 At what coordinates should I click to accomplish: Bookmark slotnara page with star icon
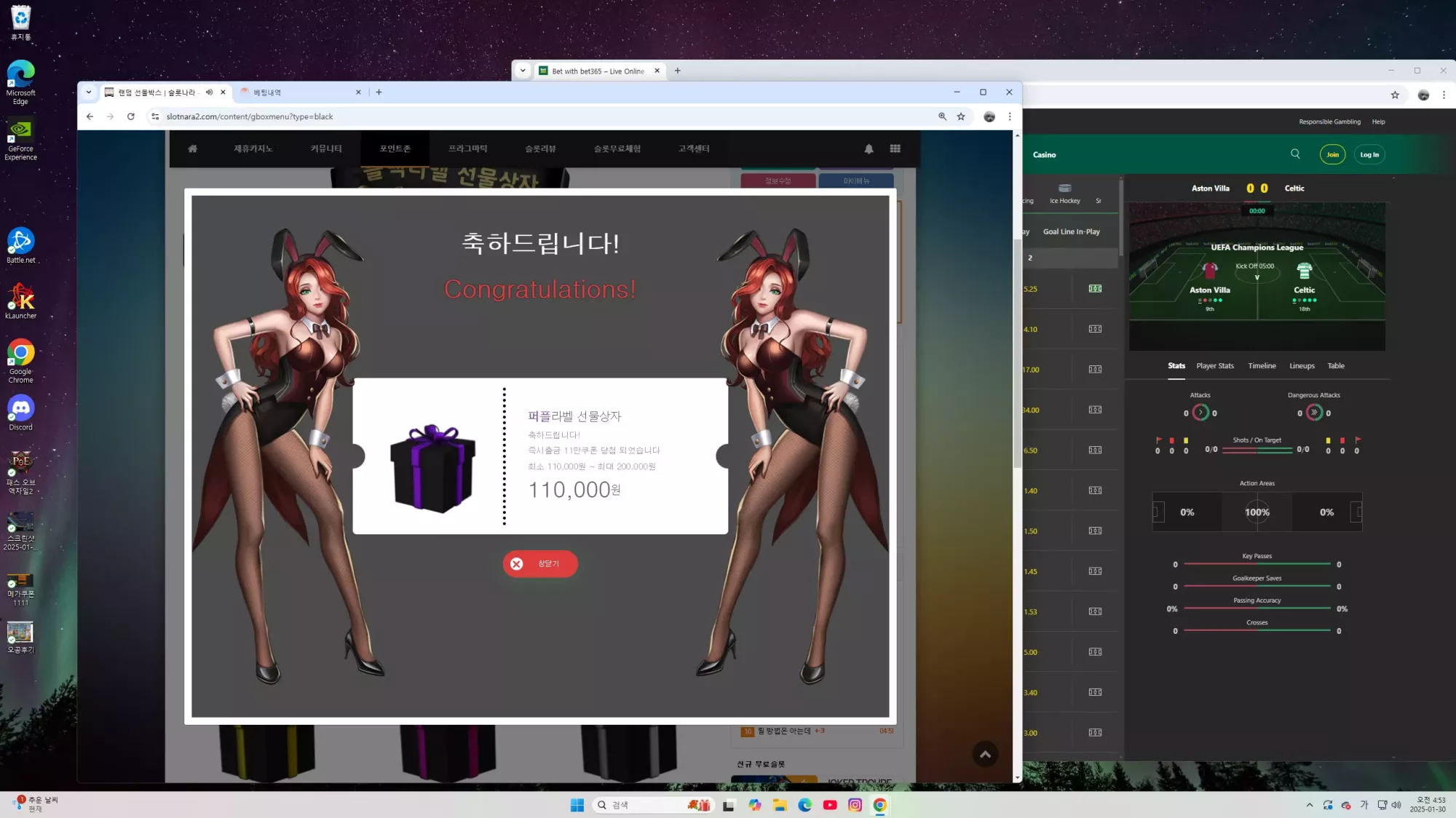point(961,116)
